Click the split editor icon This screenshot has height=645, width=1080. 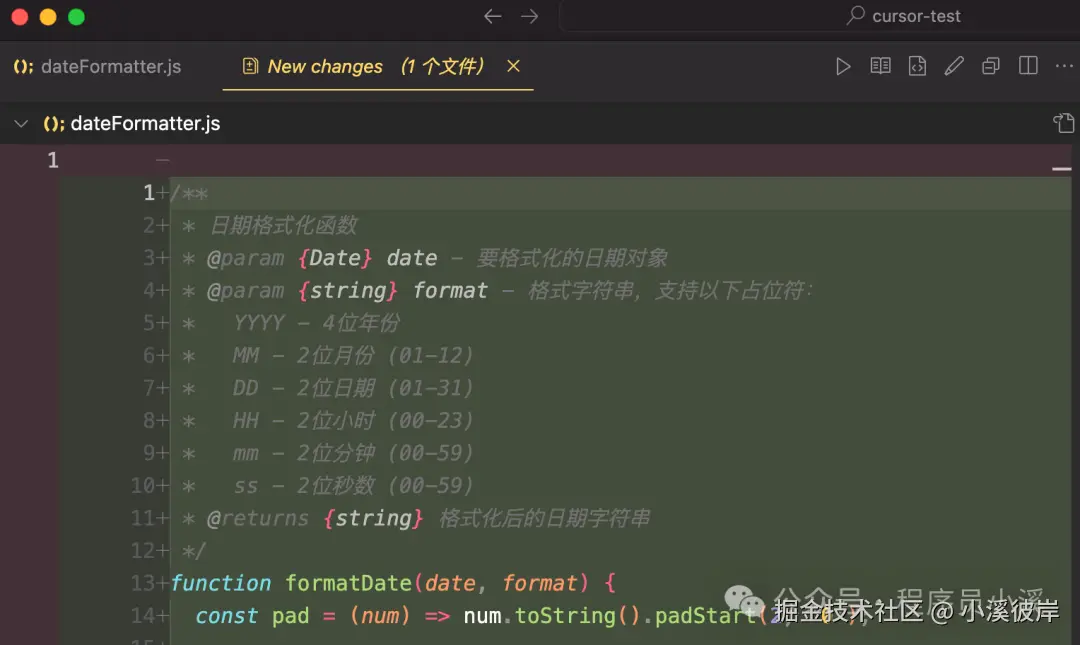pyautogui.click(x=1028, y=66)
